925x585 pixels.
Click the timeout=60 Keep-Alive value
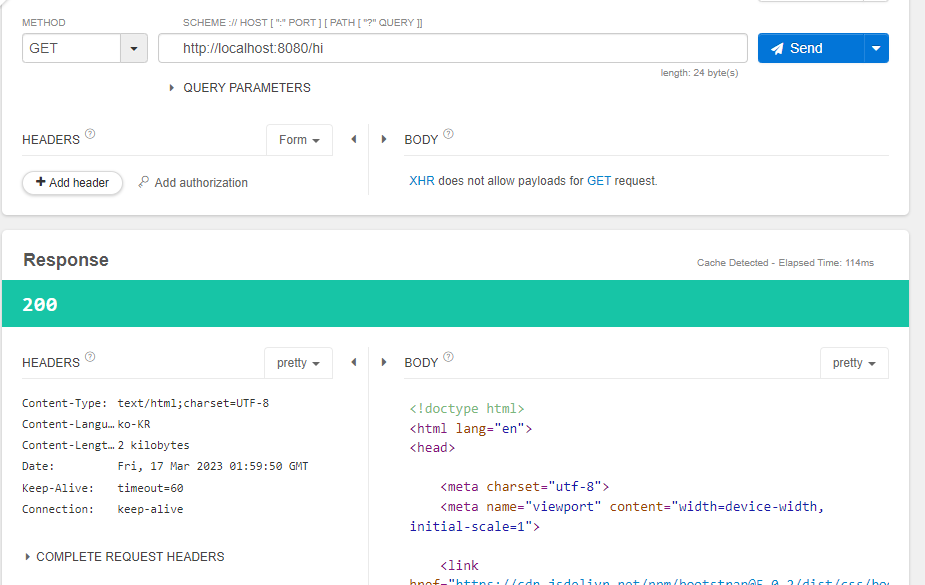click(x=150, y=488)
